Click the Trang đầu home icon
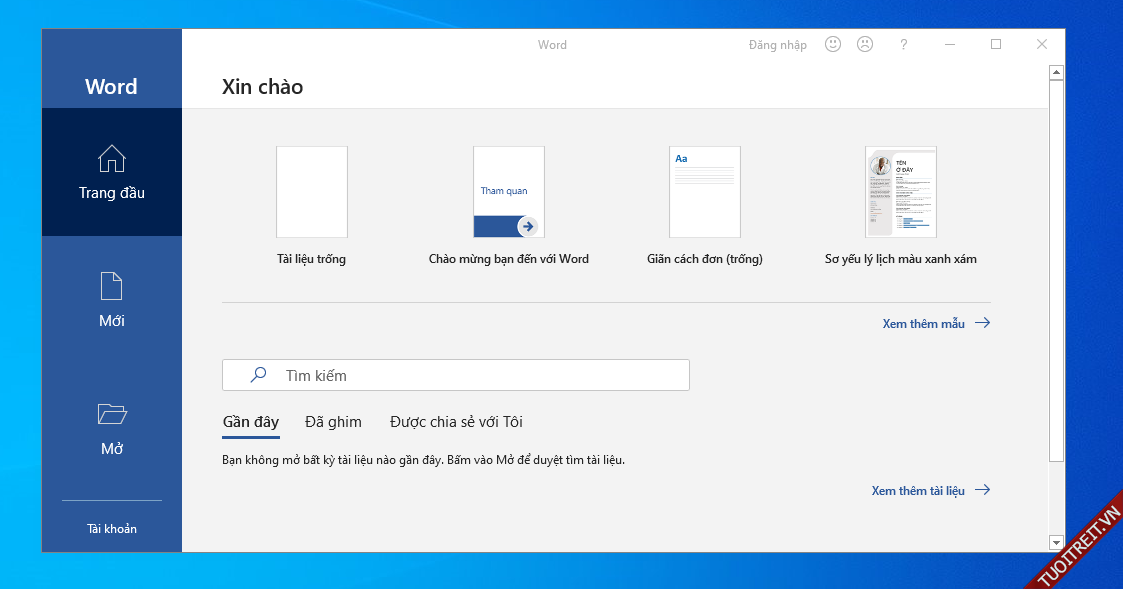Image resolution: width=1123 pixels, height=589 pixels. pos(111,158)
